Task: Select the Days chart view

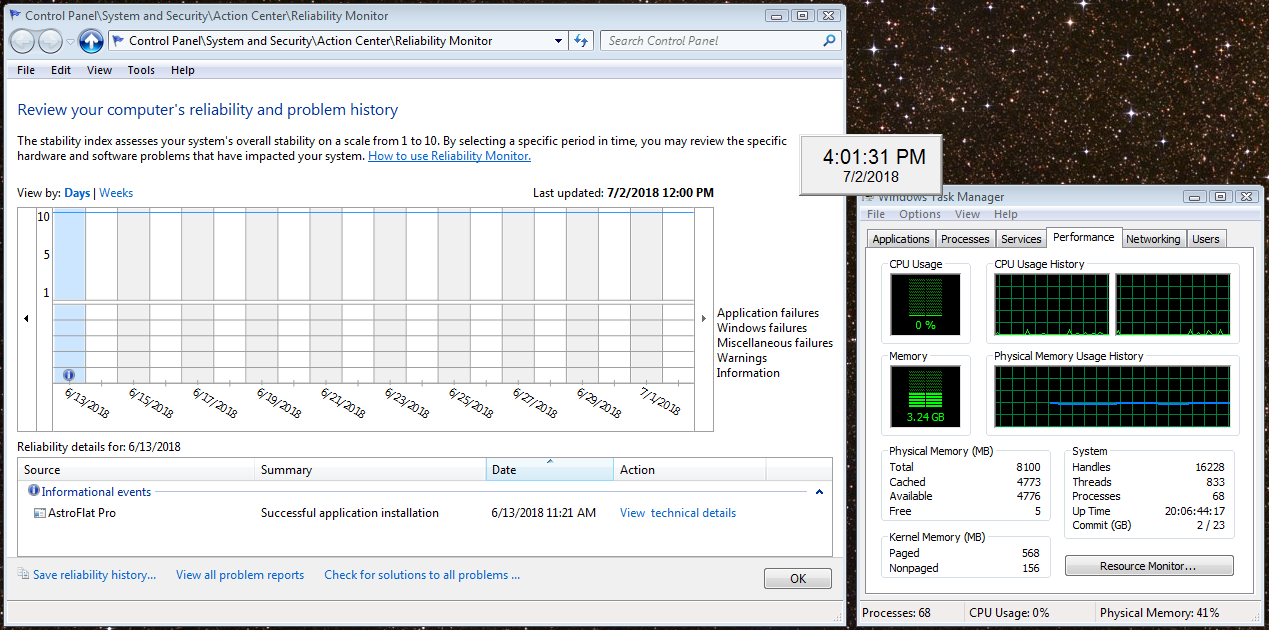Action: [x=77, y=193]
